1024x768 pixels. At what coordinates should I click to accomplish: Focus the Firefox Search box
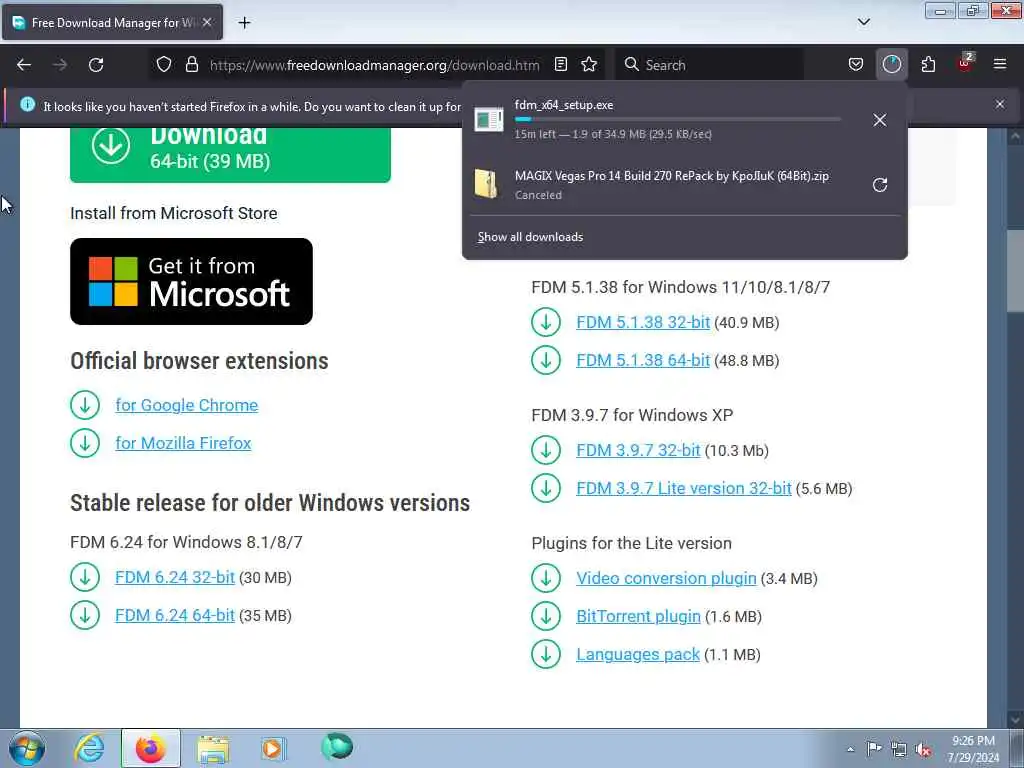[x=709, y=65]
